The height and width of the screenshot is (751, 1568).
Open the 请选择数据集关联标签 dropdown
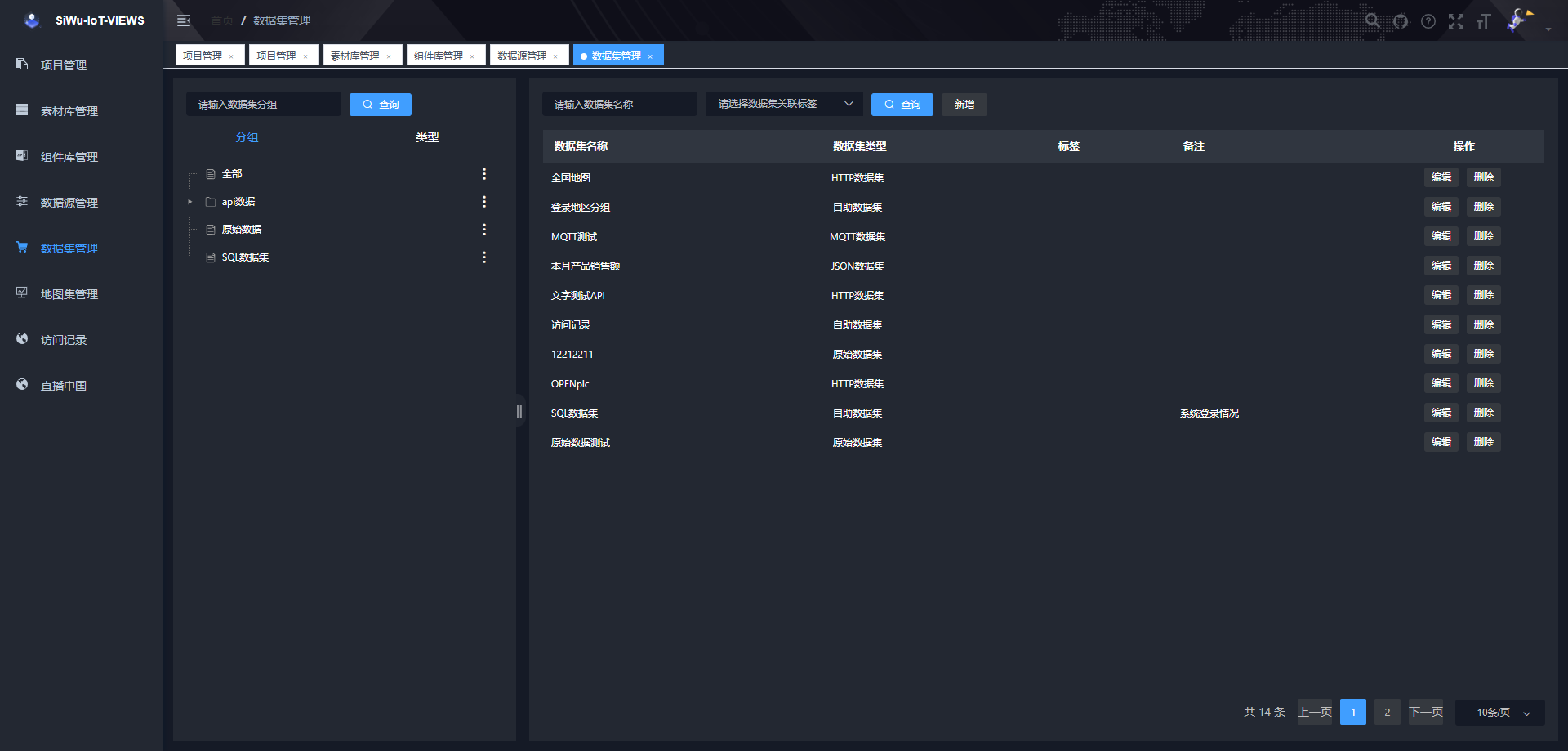click(x=783, y=104)
